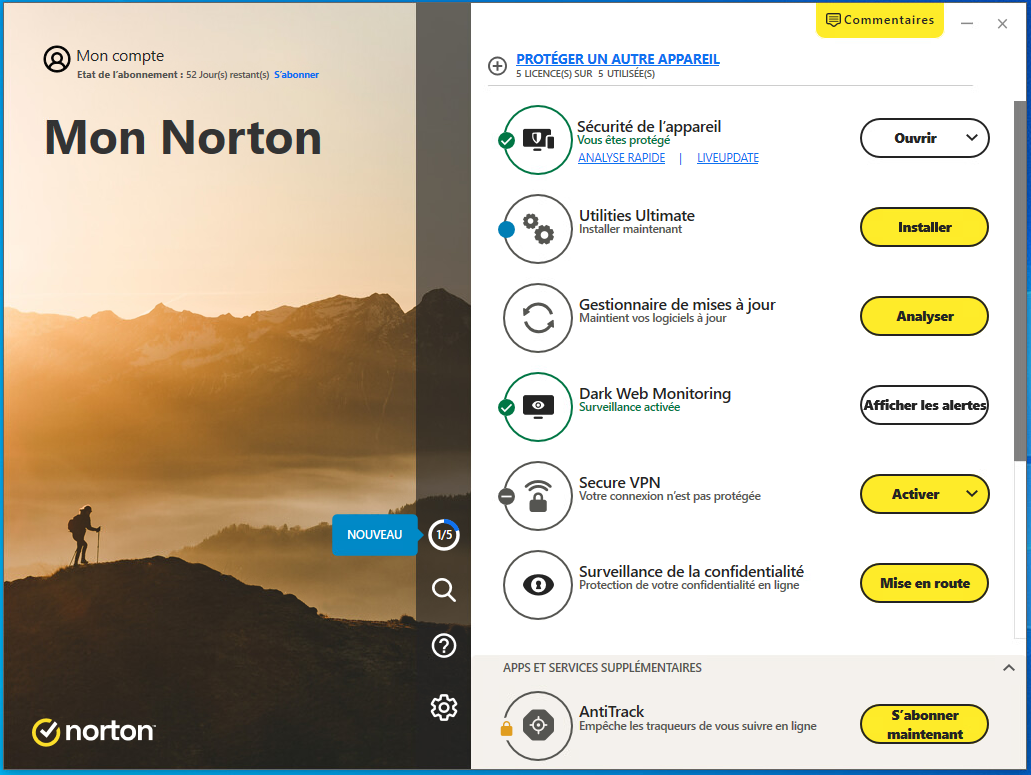
Task: Click the Secure VPN title text
Action: pyautogui.click(x=619, y=482)
